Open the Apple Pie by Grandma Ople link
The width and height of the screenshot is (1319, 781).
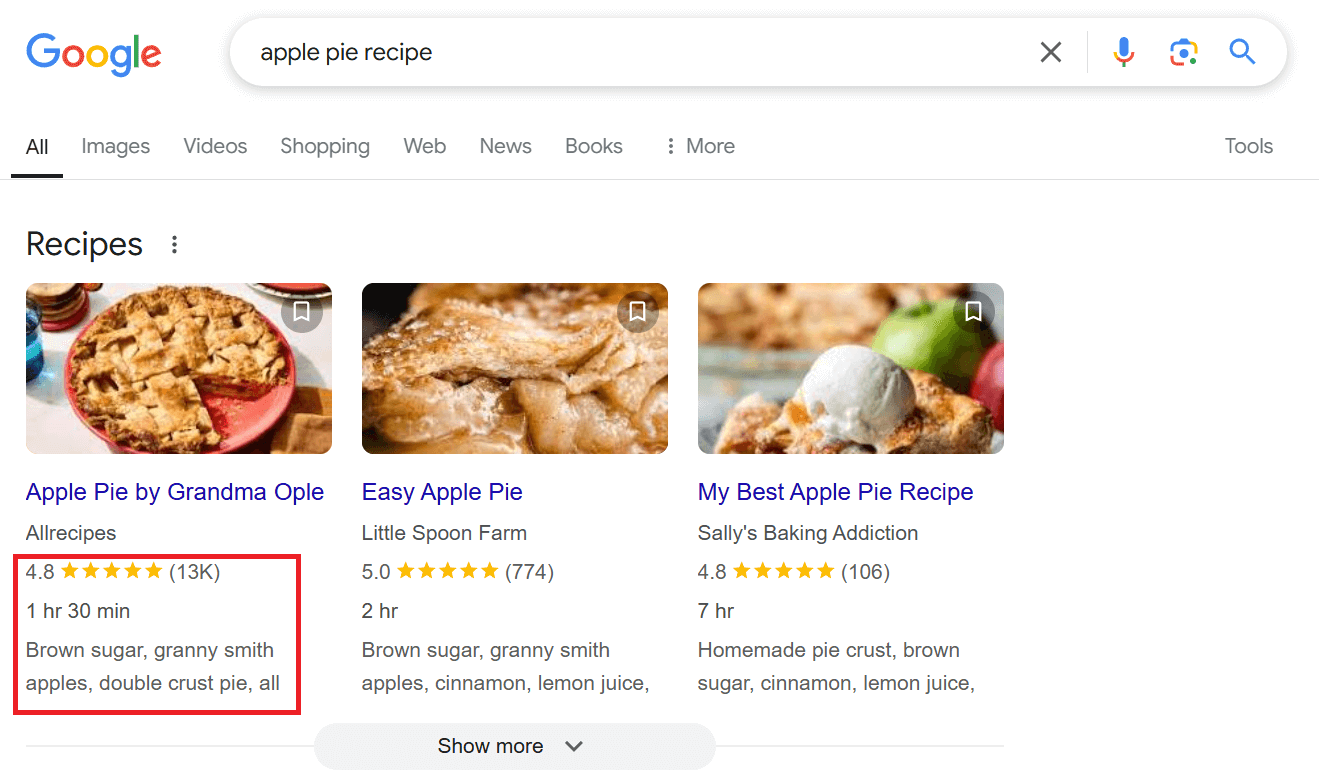click(x=175, y=492)
